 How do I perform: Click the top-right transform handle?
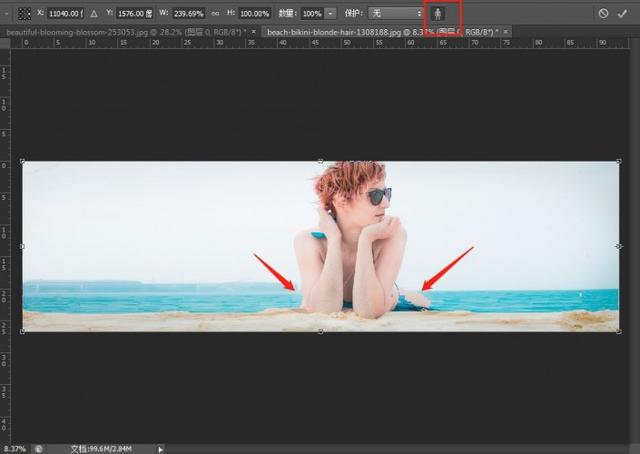tap(619, 162)
